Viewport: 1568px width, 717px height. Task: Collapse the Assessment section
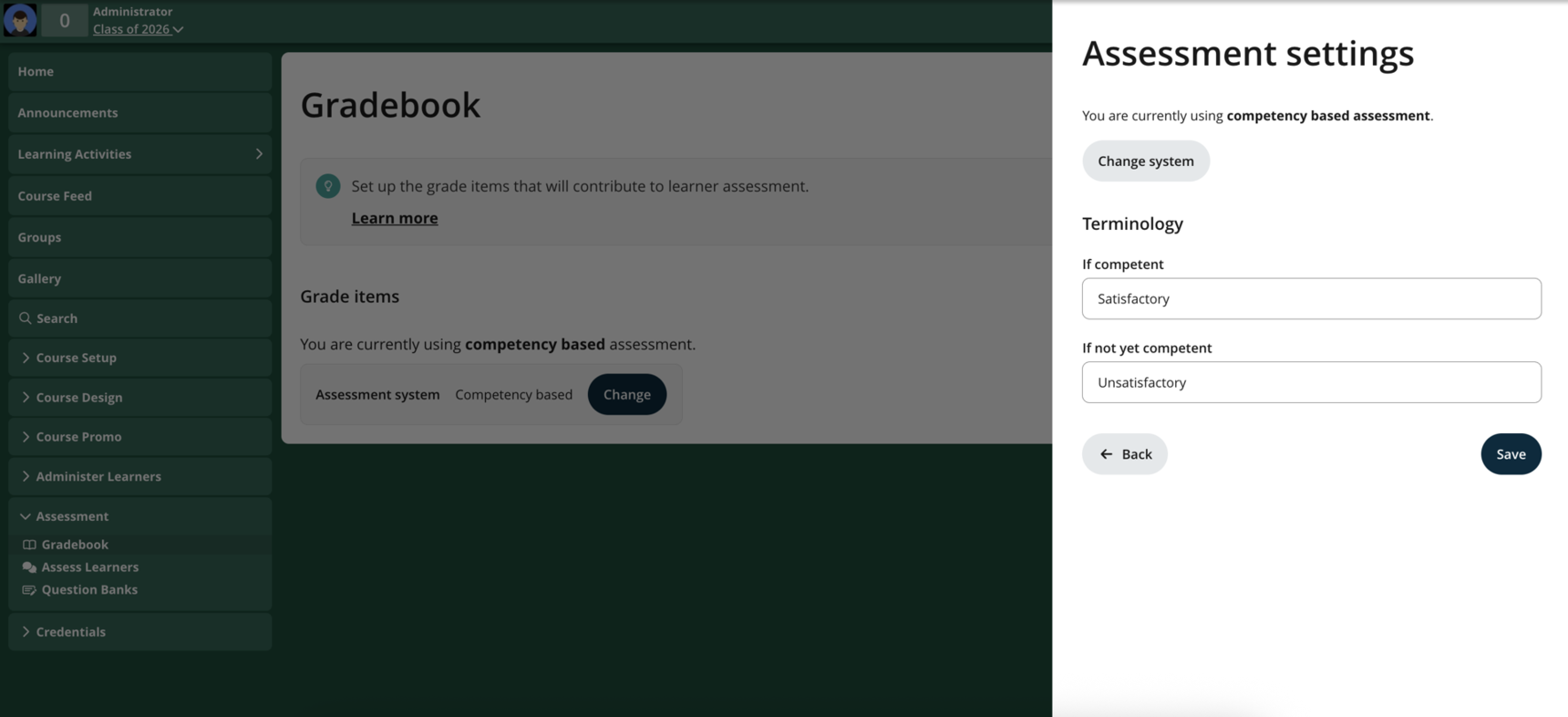tap(140, 516)
